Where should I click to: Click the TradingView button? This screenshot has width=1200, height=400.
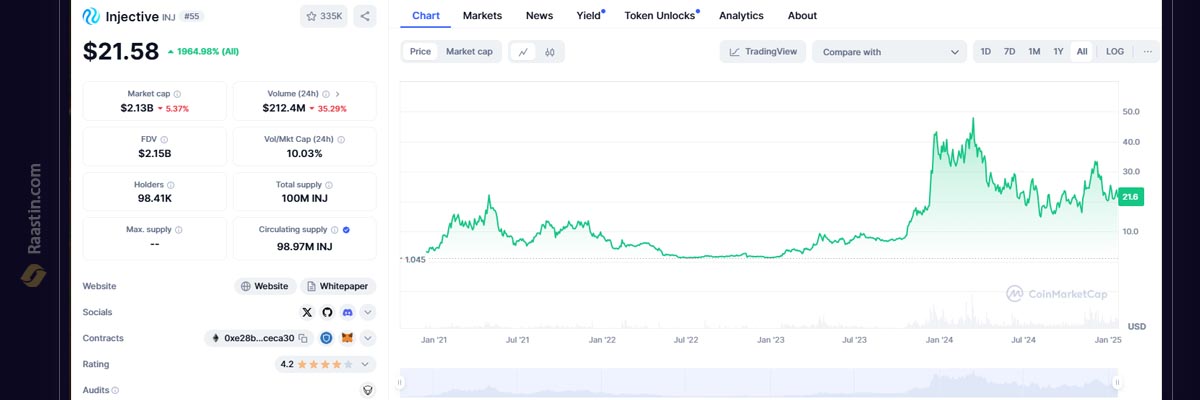[x=762, y=52]
